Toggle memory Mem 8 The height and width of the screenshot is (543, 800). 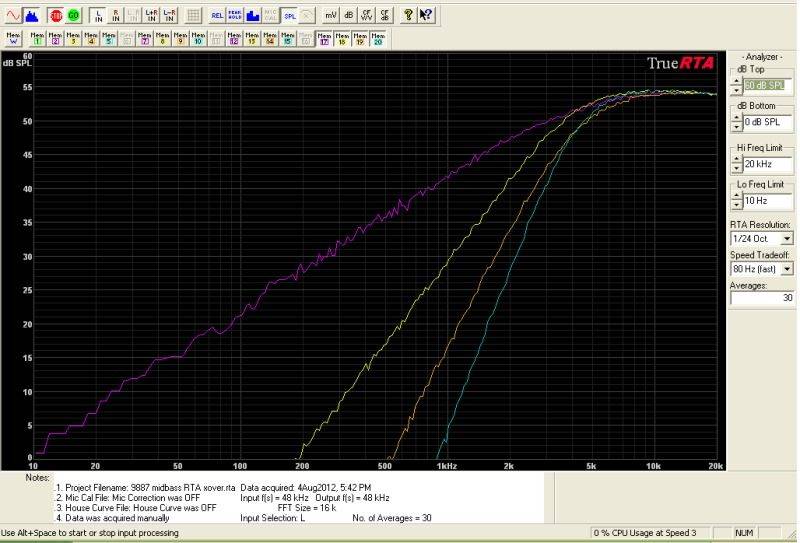click(162, 38)
